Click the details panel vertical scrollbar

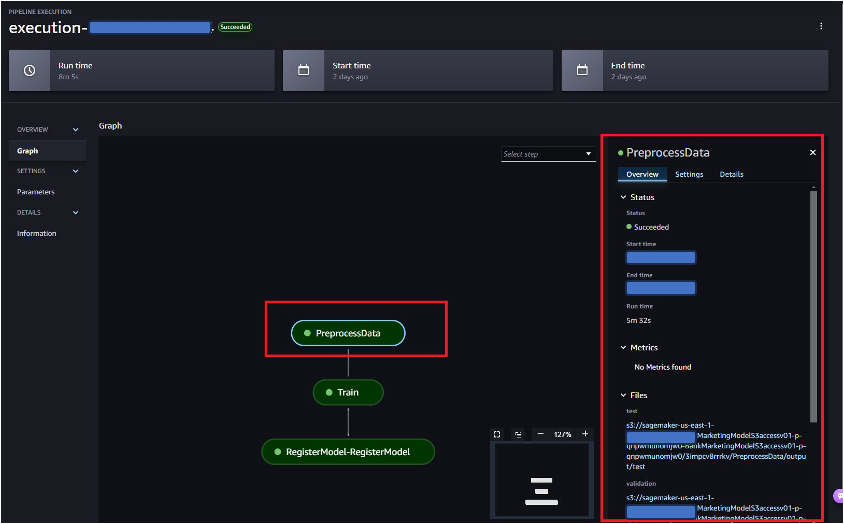point(813,307)
